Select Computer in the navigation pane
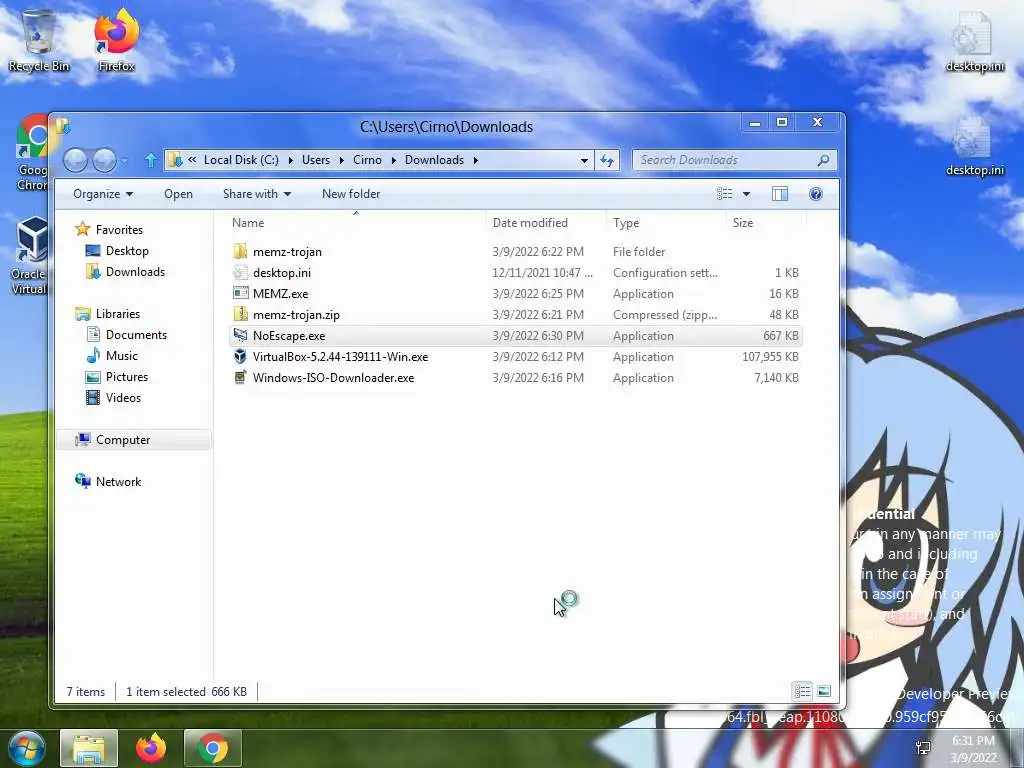 pyautogui.click(x=134, y=440)
